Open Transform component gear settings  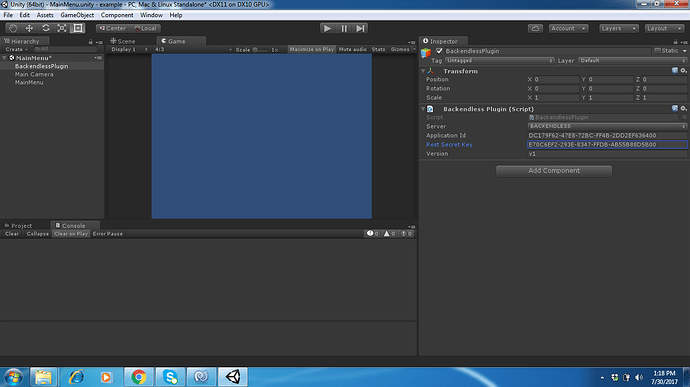point(683,70)
